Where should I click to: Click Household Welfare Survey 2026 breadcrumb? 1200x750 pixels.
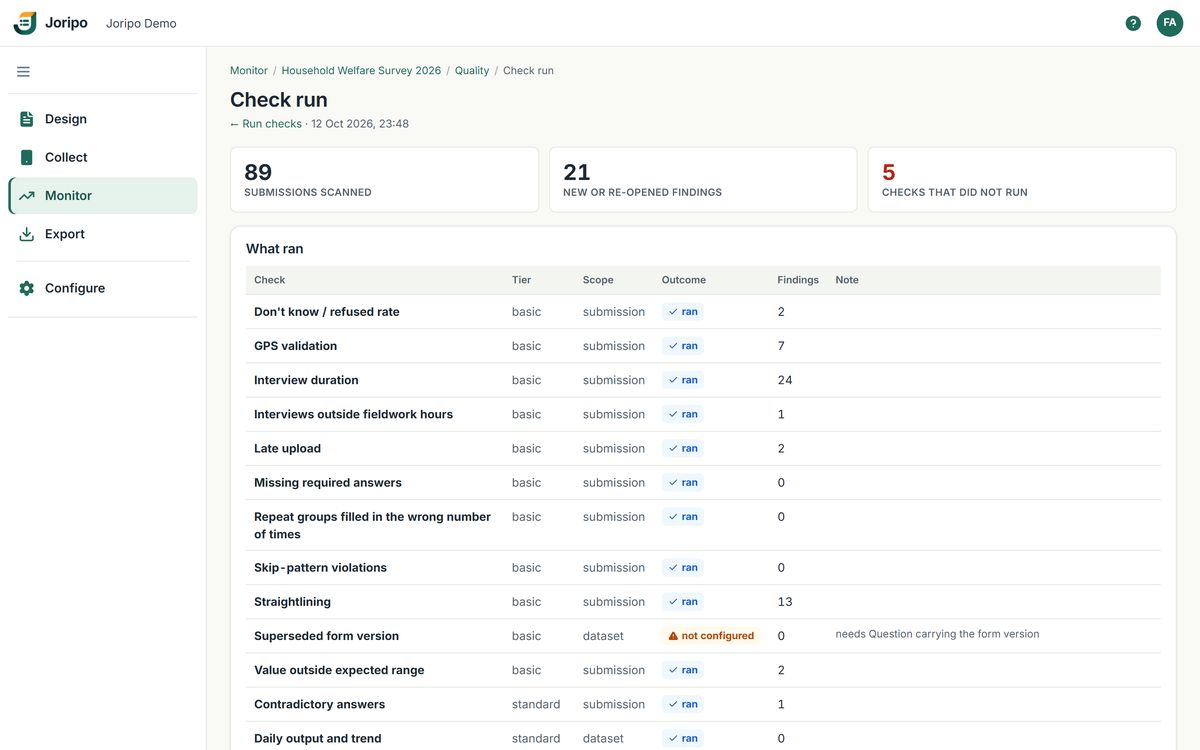pyautogui.click(x=361, y=71)
